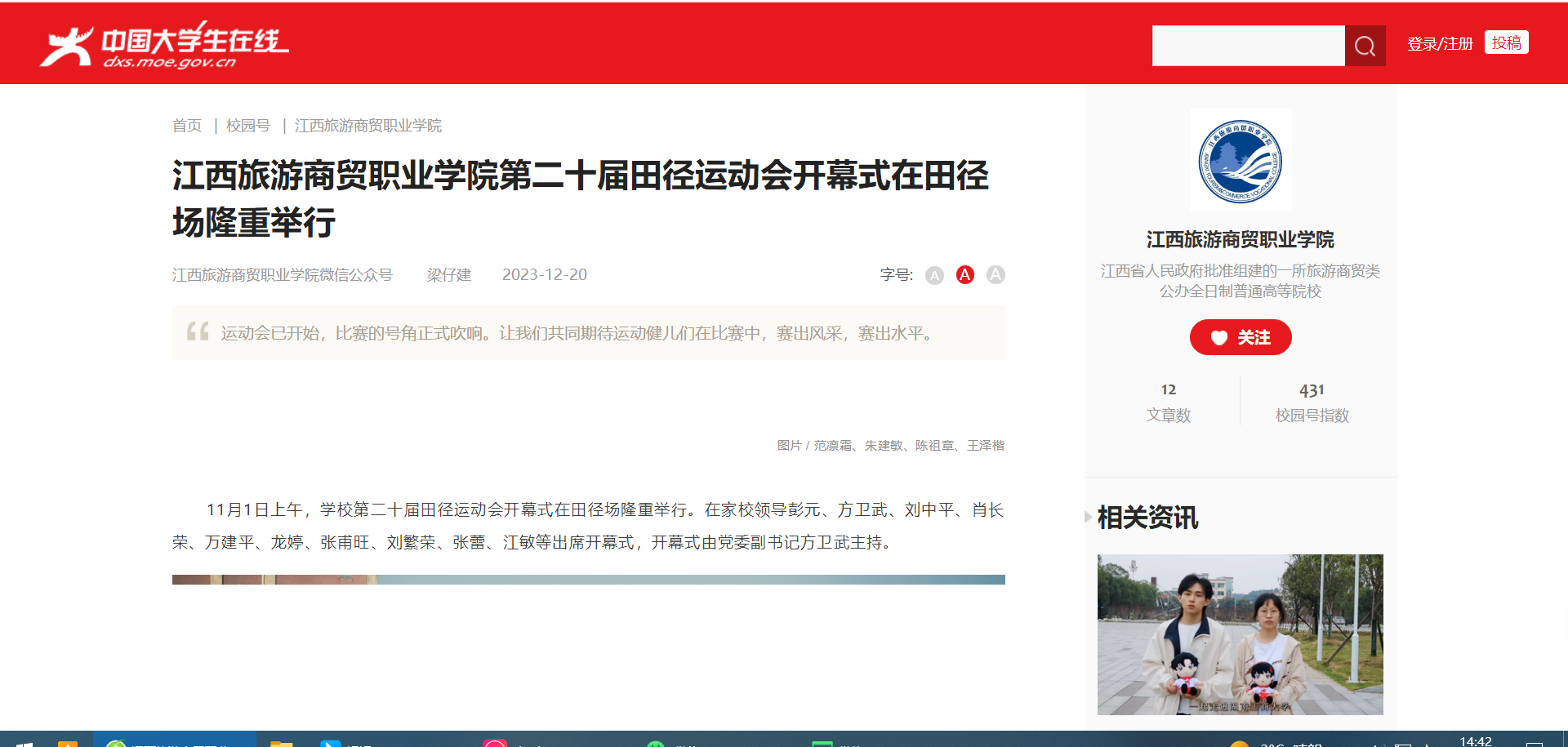
Task: Click the 中国大学生在线 site logo
Action: pos(165,46)
